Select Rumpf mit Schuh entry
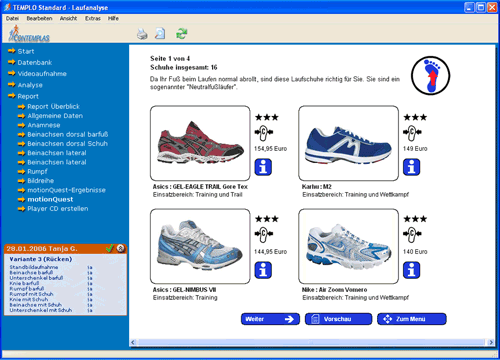Viewport: 500px width, 360px height. coord(31,294)
